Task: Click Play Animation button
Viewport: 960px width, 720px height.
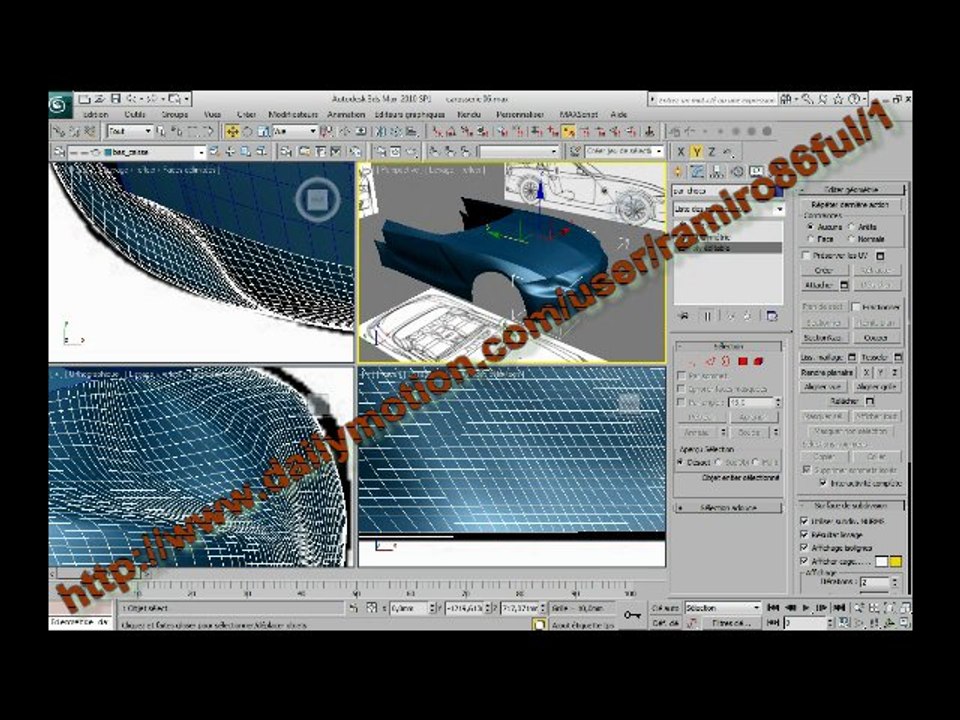Action: click(x=806, y=608)
